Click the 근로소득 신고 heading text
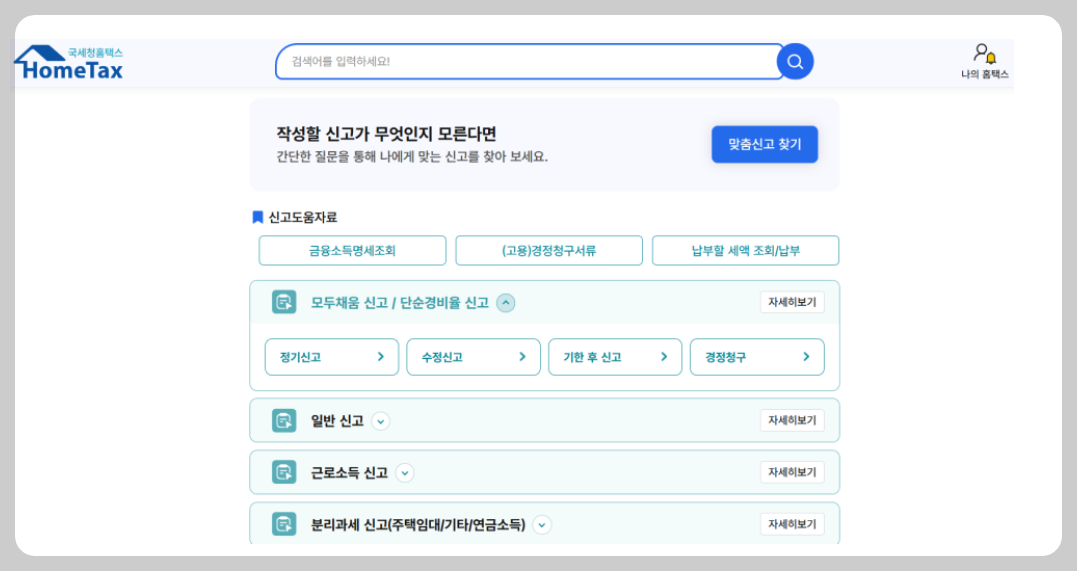Image resolution: width=1077 pixels, height=571 pixels. (x=349, y=473)
